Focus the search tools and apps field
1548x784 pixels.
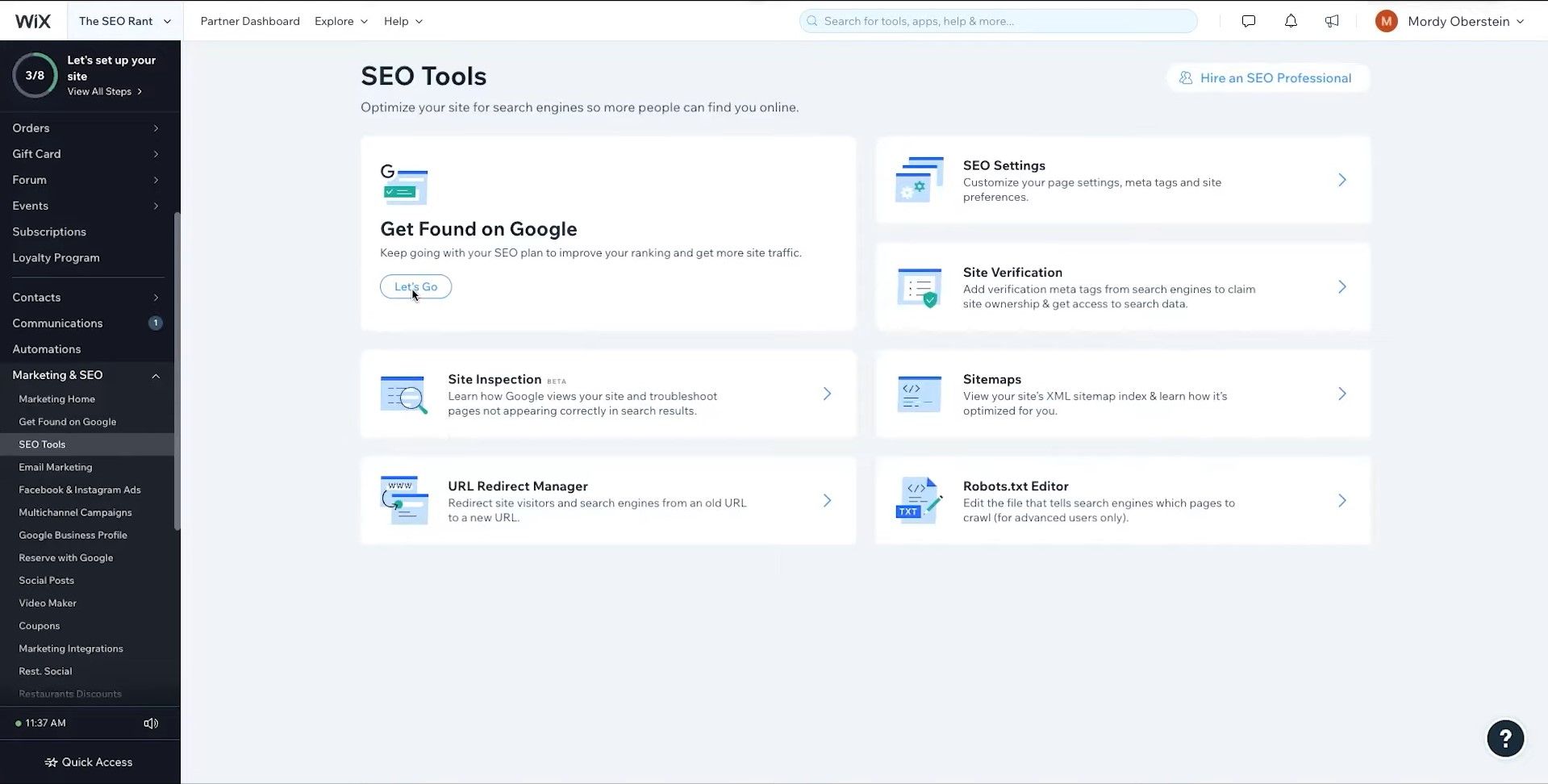pos(998,21)
